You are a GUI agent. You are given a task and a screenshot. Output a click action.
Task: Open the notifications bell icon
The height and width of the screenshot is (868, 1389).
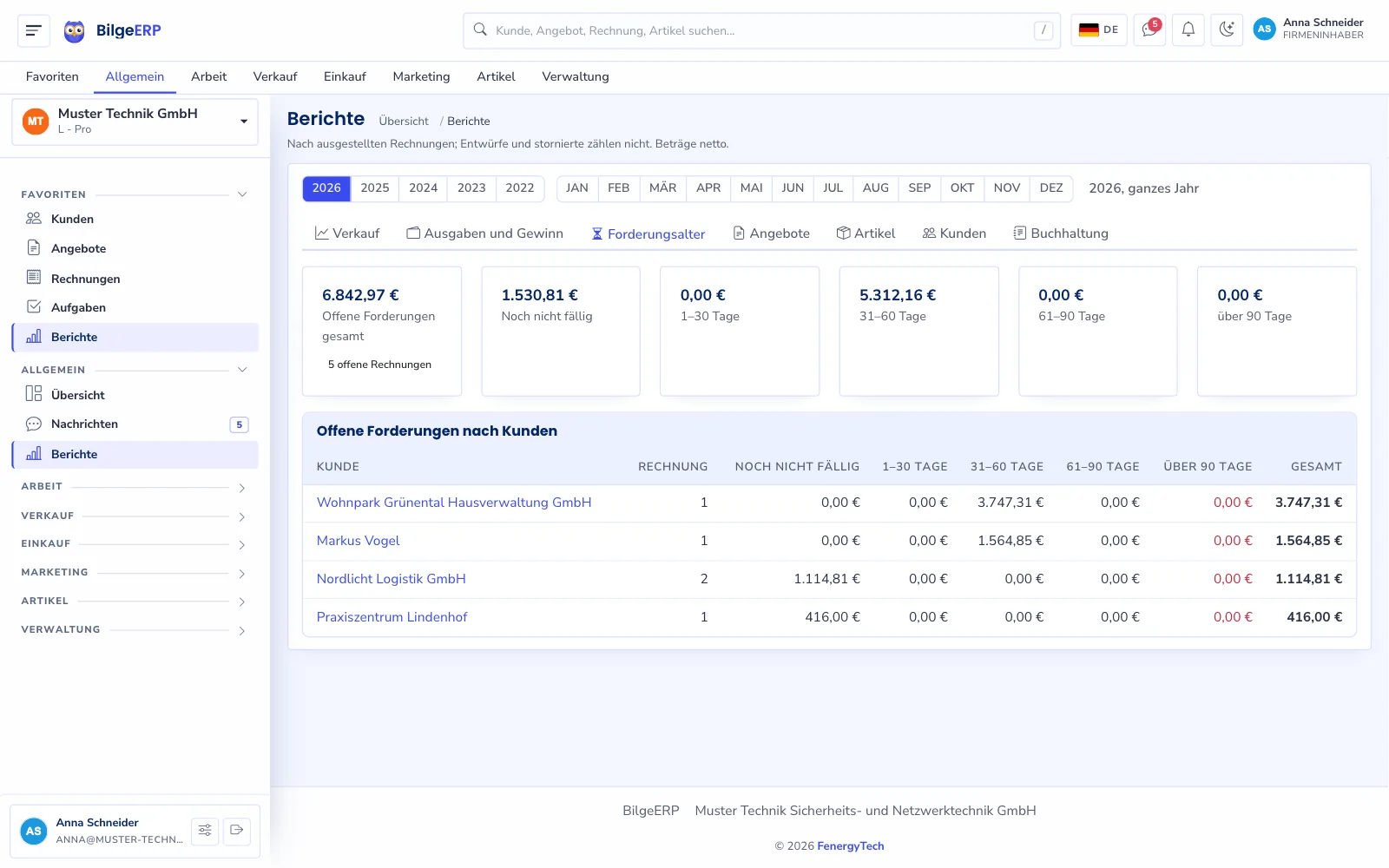[x=1188, y=30]
